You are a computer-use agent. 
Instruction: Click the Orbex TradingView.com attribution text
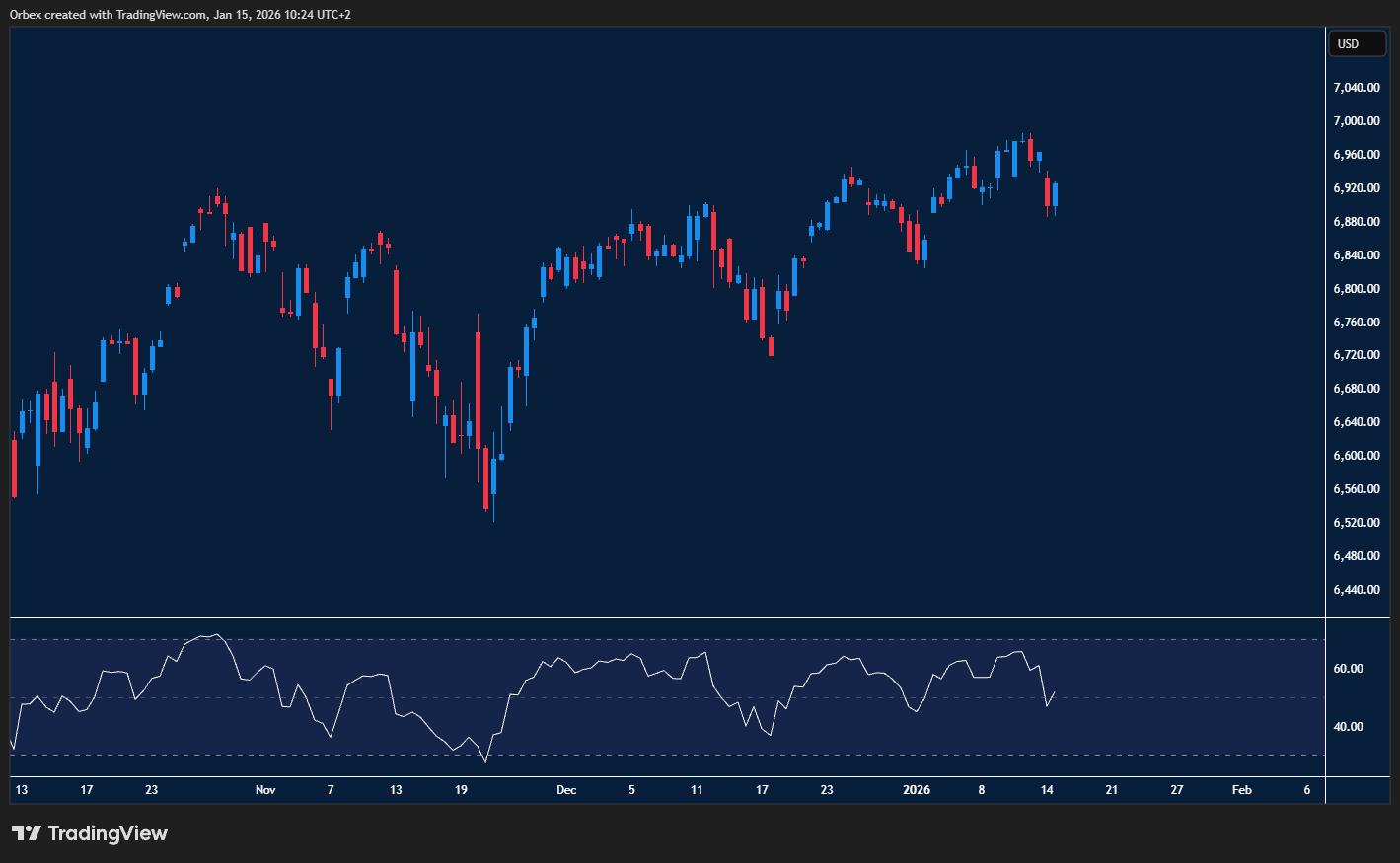[180, 14]
